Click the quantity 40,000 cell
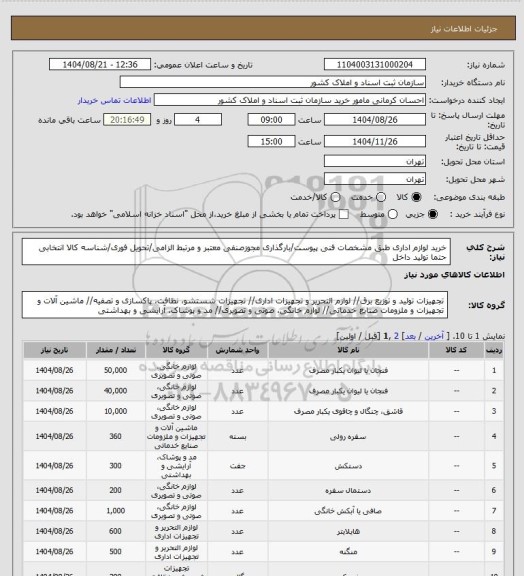This screenshot has height=576, width=524. pyautogui.click(x=115, y=391)
